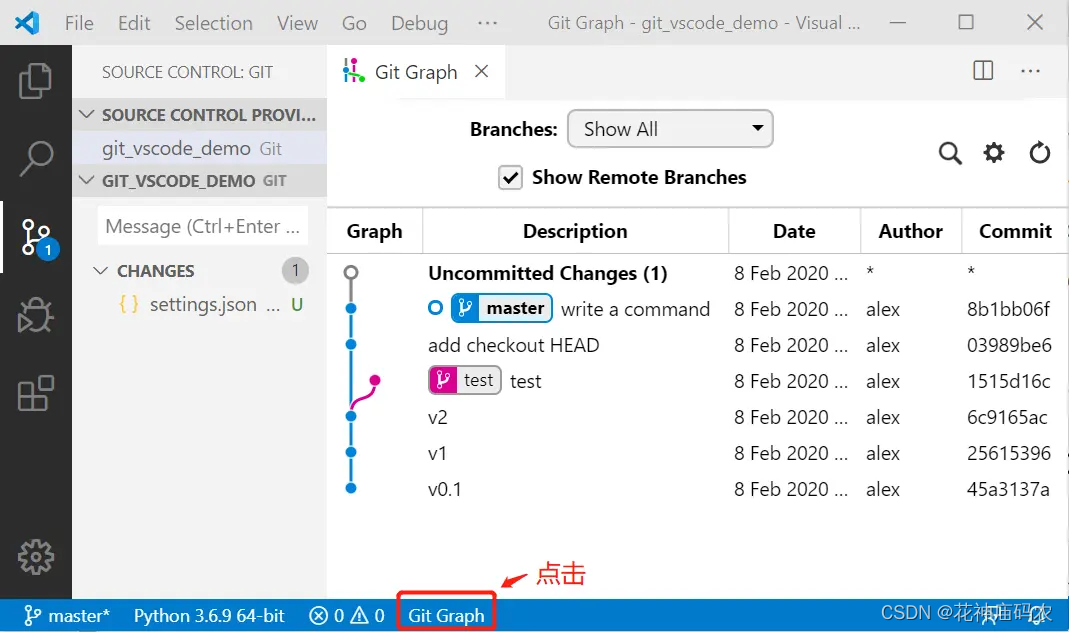1069x632 pixels.
Task: Select git_vscode_demo Git provider row
Action: click(200, 148)
